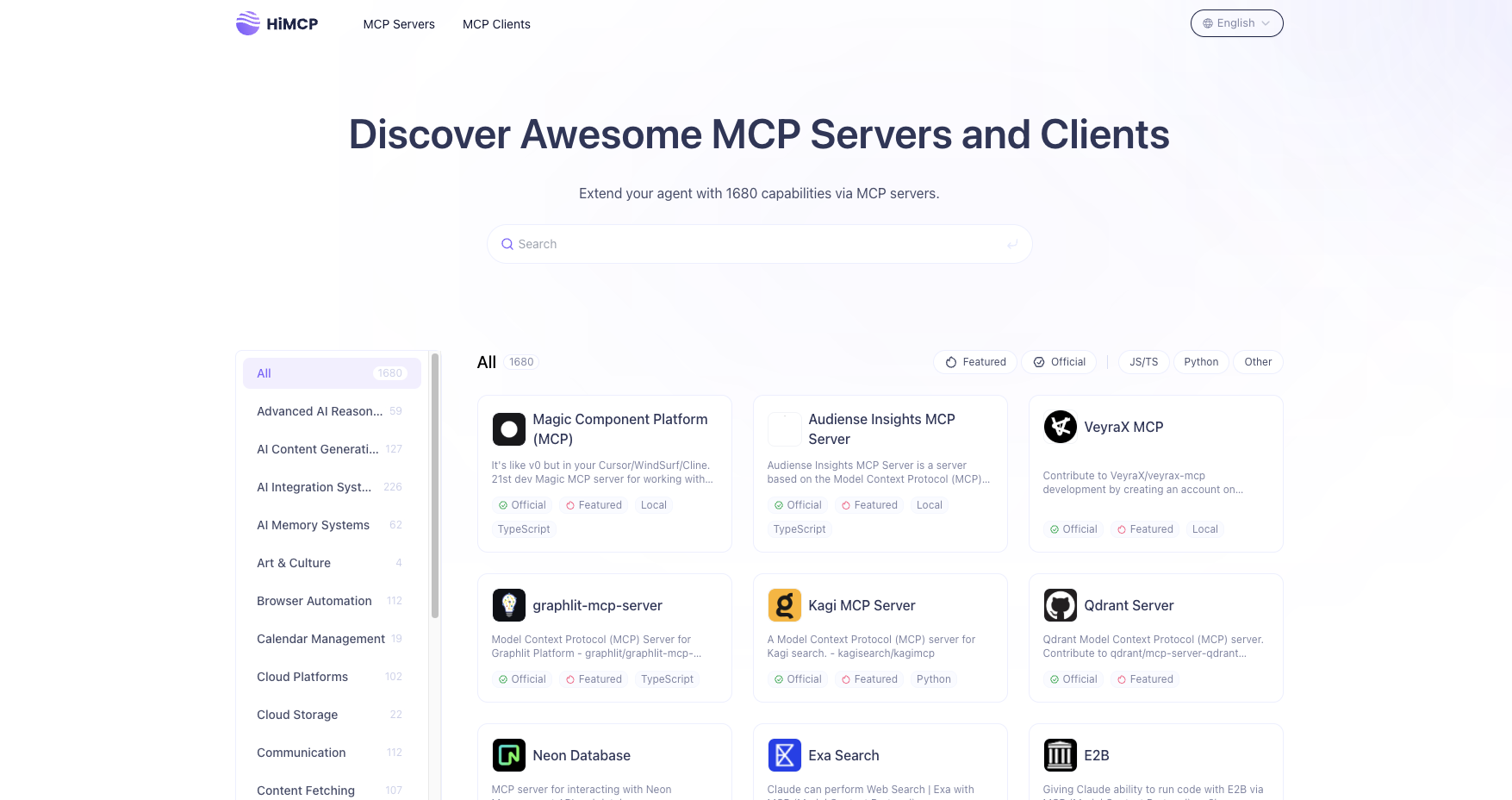Open the English language dropdown
The width and height of the screenshot is (1512, 800).
[x=1237, y=23]
